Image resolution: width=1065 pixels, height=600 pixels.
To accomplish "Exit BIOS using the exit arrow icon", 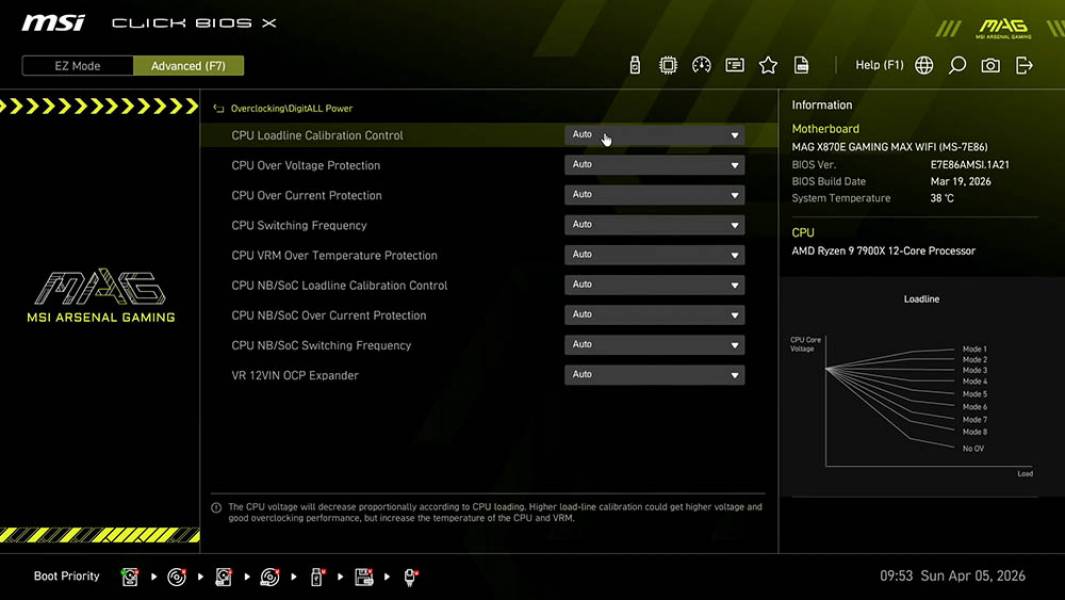I will click(1022, 64).
